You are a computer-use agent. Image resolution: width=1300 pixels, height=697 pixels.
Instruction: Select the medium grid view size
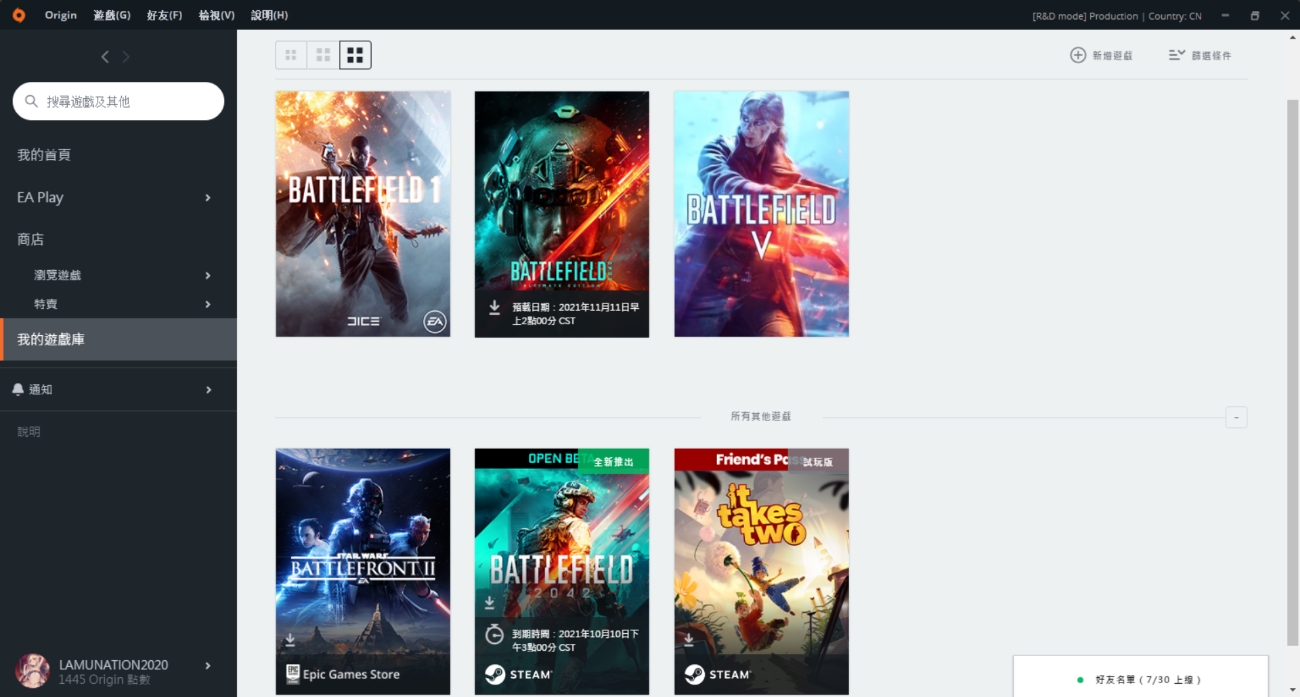coord(323,55)
